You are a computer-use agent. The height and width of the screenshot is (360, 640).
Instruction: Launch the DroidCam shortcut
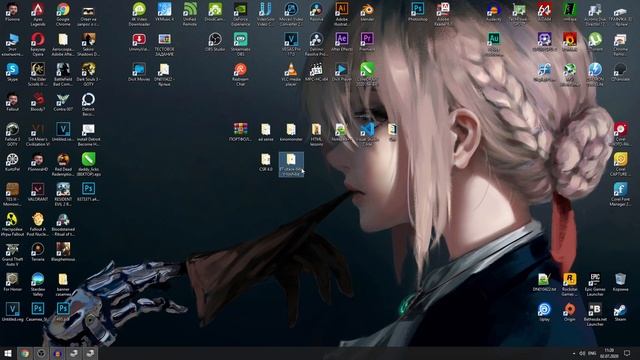coord(215,11)
